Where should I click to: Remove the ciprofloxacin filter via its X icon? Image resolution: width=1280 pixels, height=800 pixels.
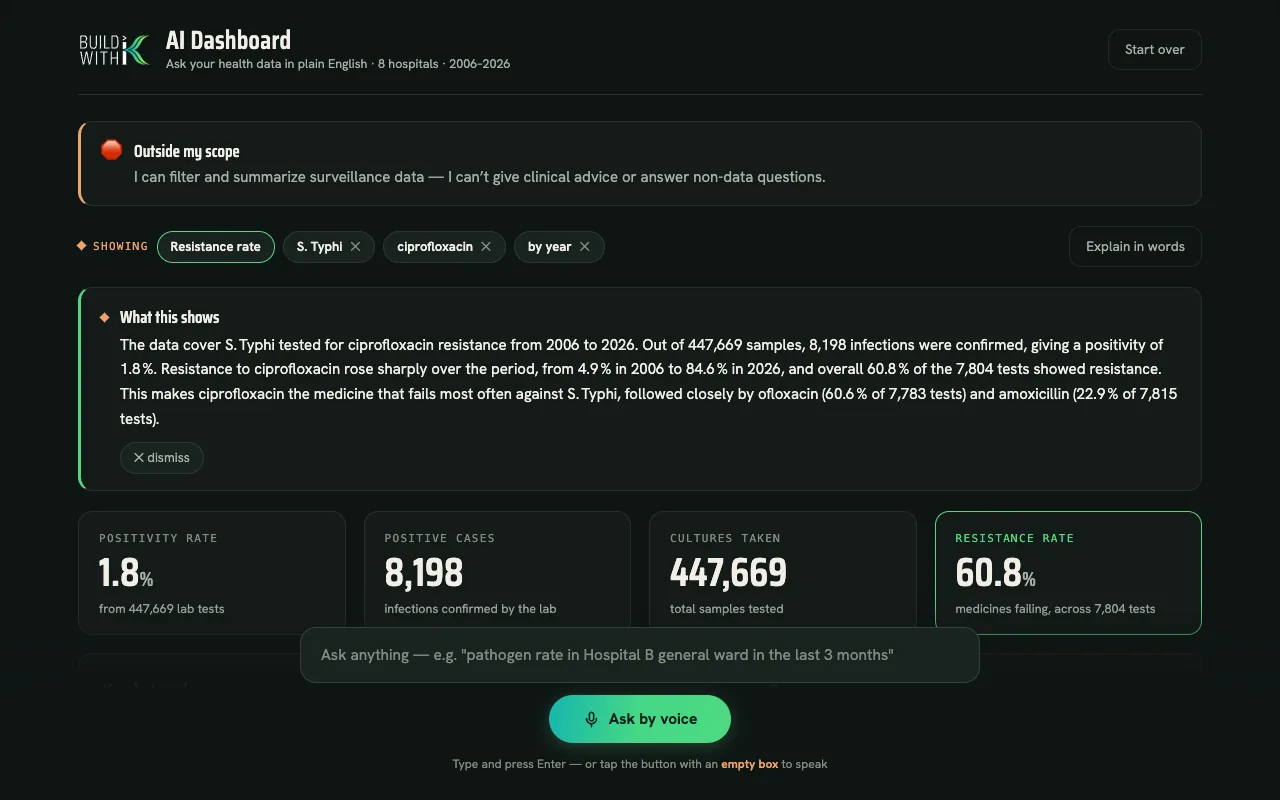[x=486, y=247]
